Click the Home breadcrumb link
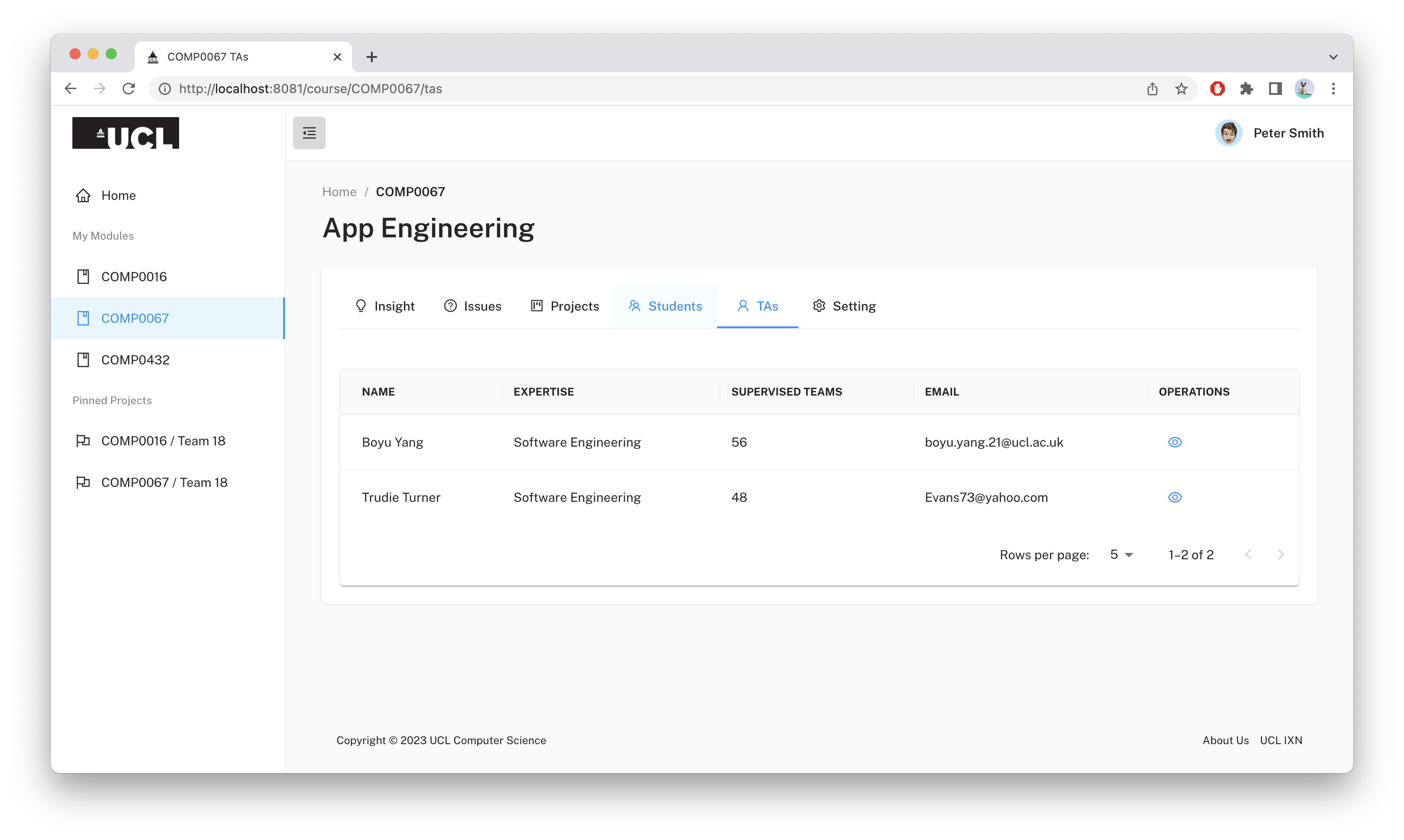The width and height of the screenshot is (1404, 840). (x=339, y=192)
